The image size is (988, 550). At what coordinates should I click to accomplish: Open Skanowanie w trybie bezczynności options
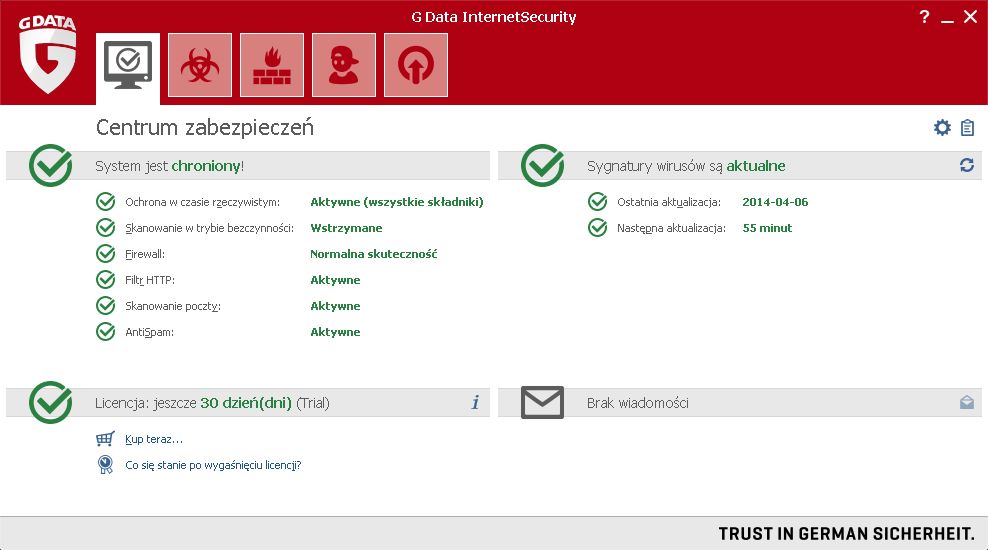pyautogui.click(x=209, y=228)
